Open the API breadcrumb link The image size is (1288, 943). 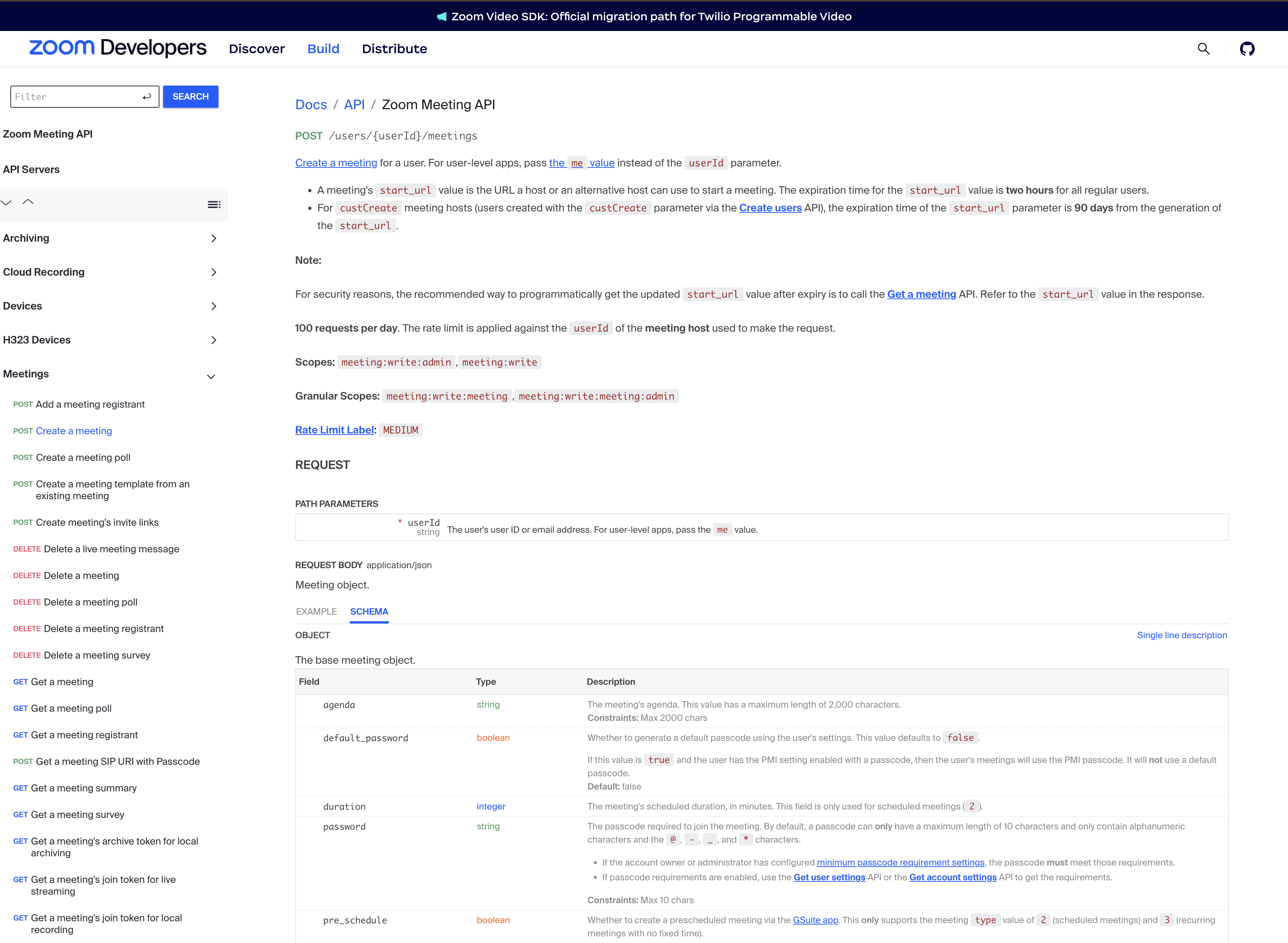pyautogui.click(x=354, y=104)
